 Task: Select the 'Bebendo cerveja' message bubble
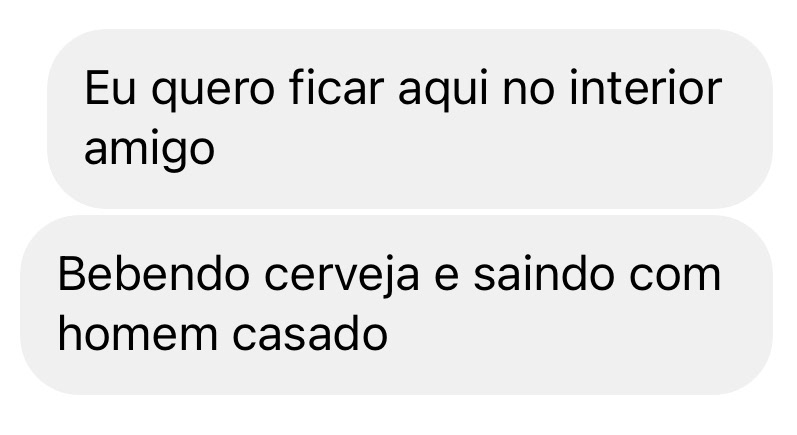396,305
